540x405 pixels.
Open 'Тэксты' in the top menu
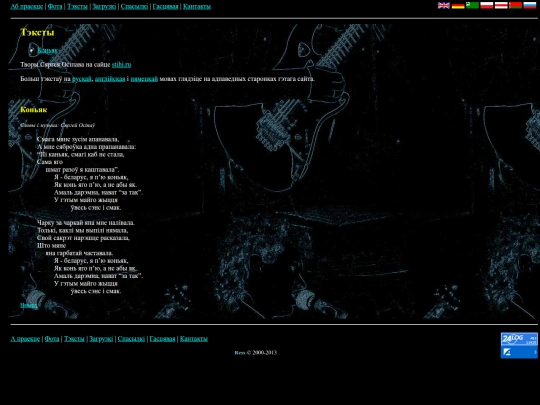[77, 7]
